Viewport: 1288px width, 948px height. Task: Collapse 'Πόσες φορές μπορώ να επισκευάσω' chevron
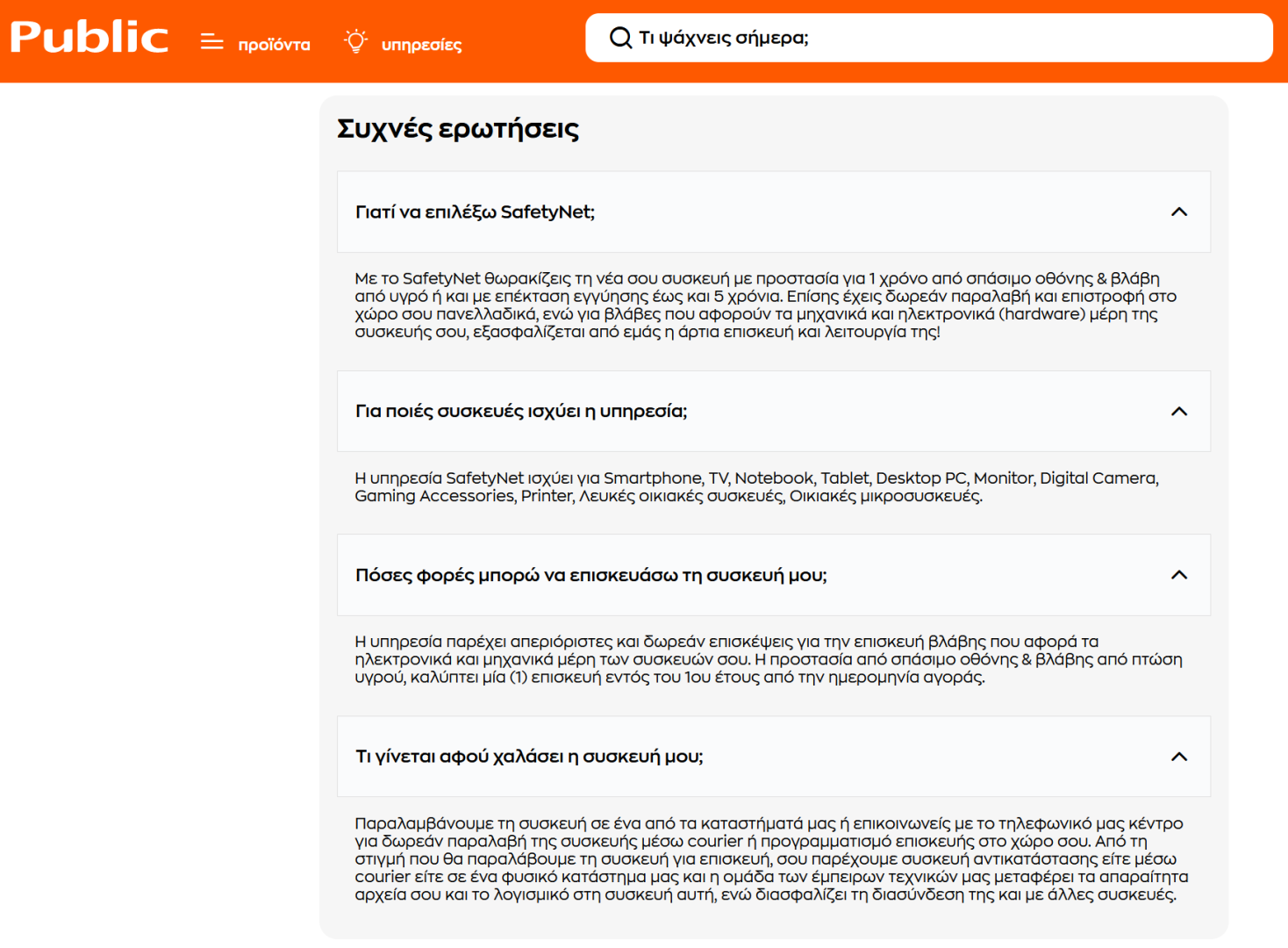[x=1179, y=575]
